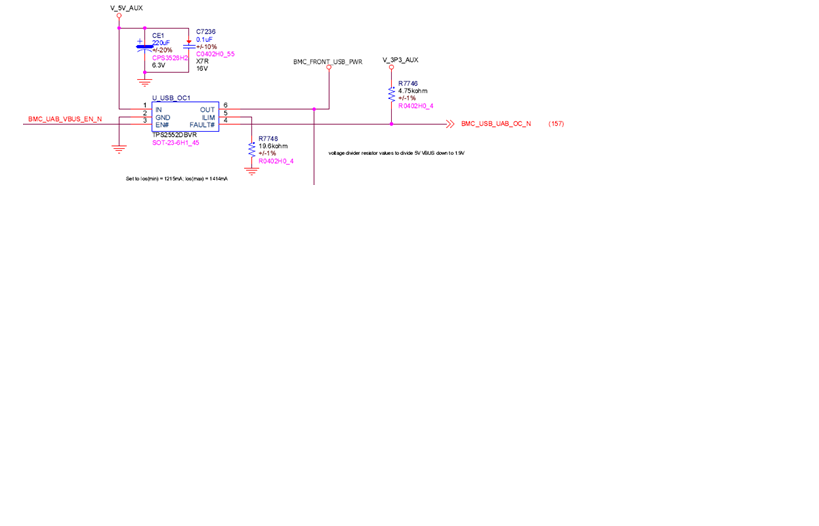Screen dimensions: 819x526
Task: Click the GND pin label
Action: 162,118
